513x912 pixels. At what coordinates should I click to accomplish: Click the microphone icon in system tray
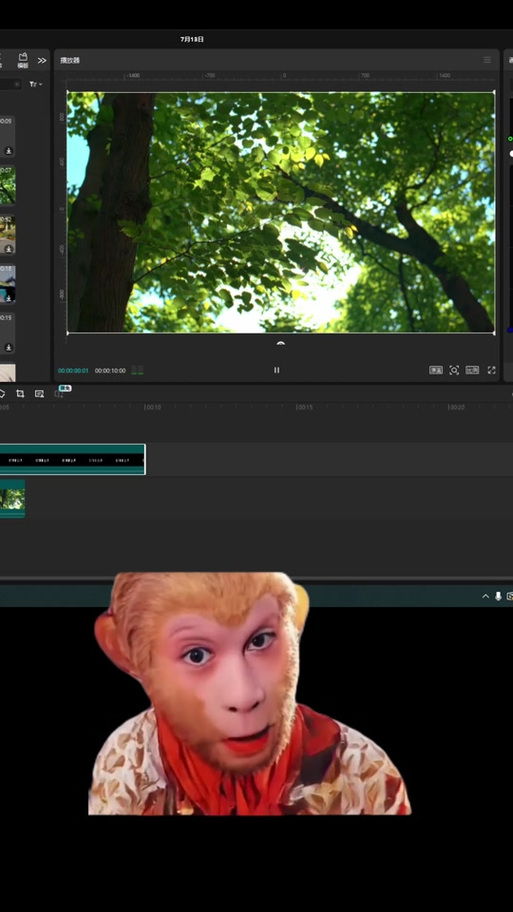pos(498,596)
